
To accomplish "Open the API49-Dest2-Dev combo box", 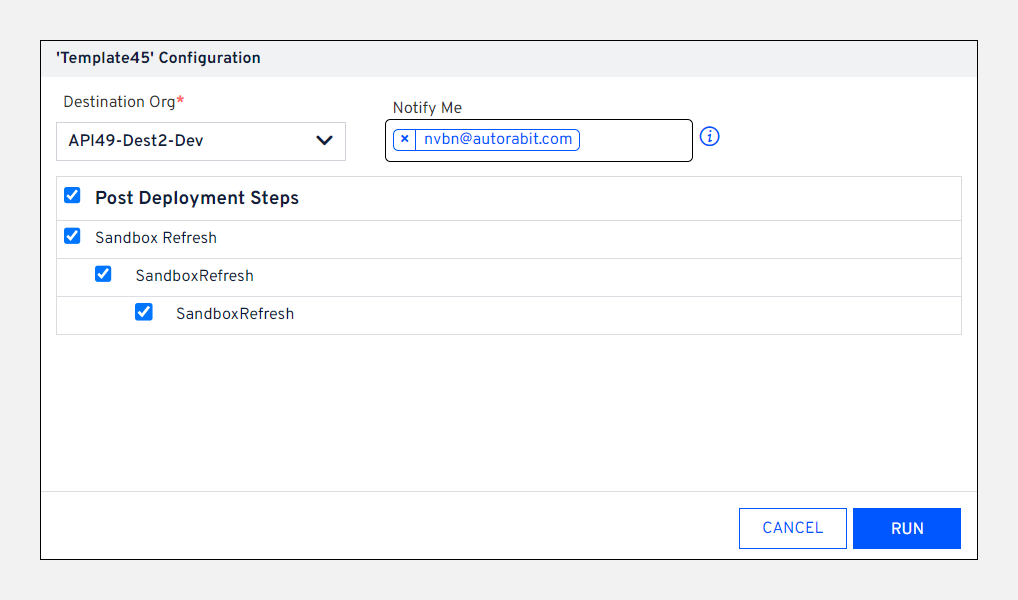I will tap(190, 141).
